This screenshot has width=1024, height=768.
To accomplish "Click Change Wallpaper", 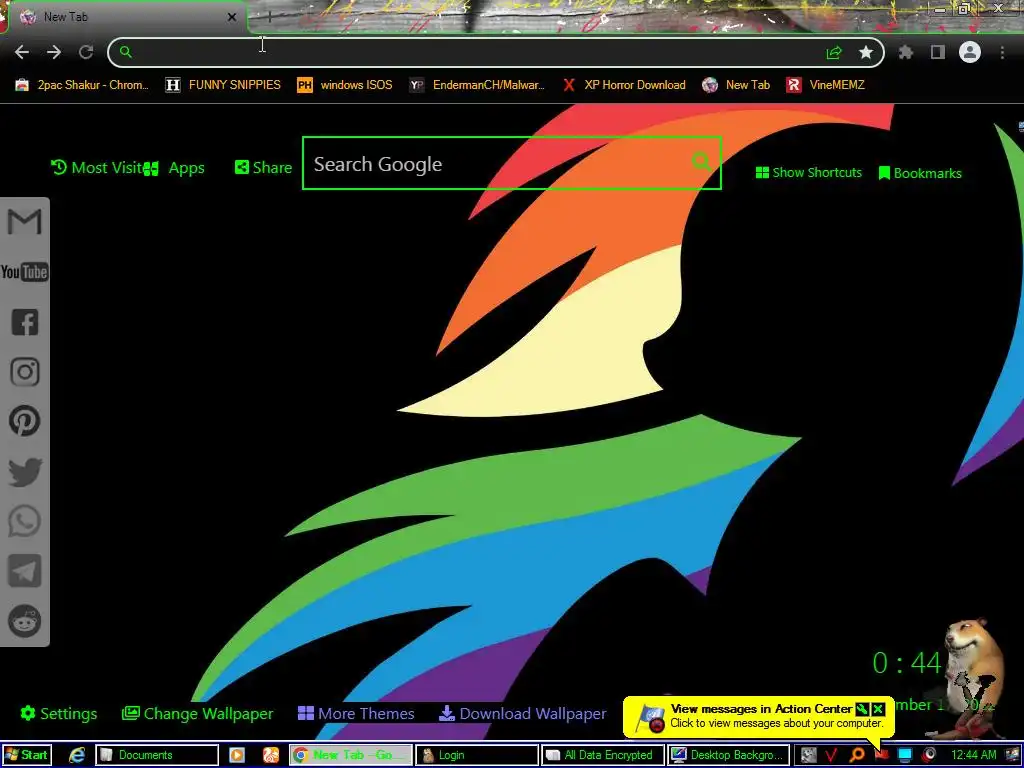I will [x=197, y=714].
